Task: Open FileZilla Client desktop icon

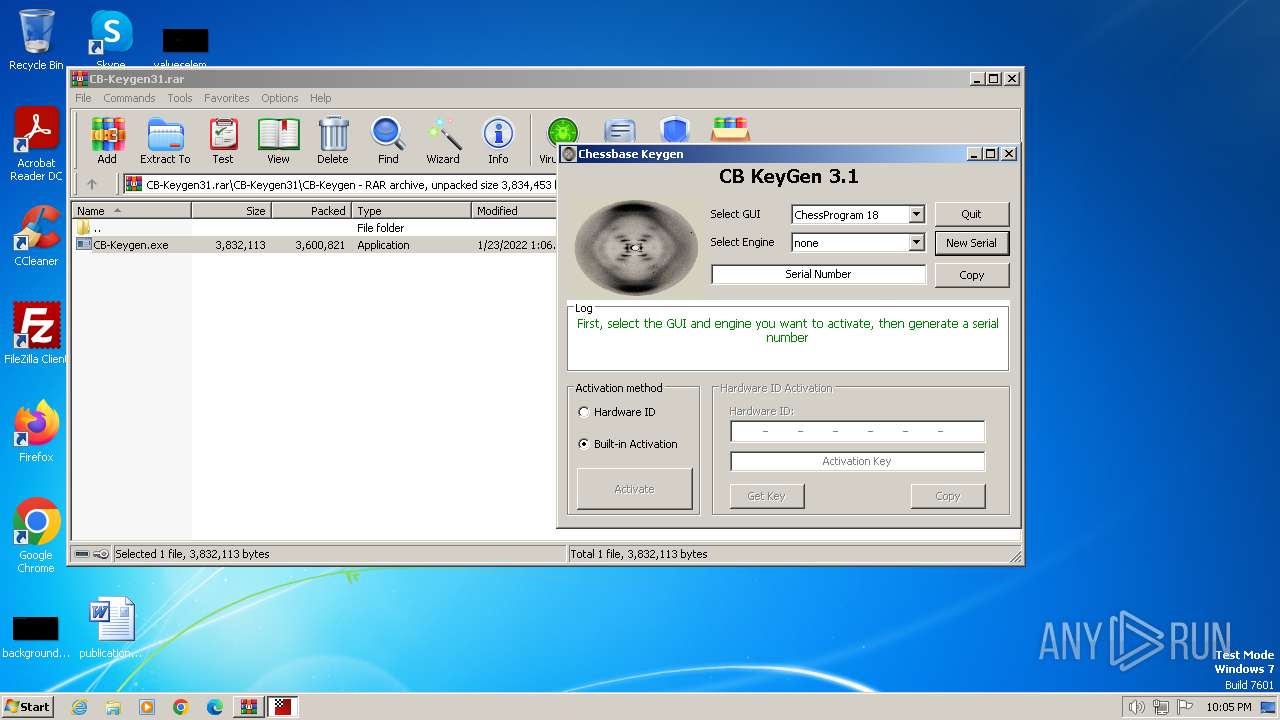Action: pos(36,333)
